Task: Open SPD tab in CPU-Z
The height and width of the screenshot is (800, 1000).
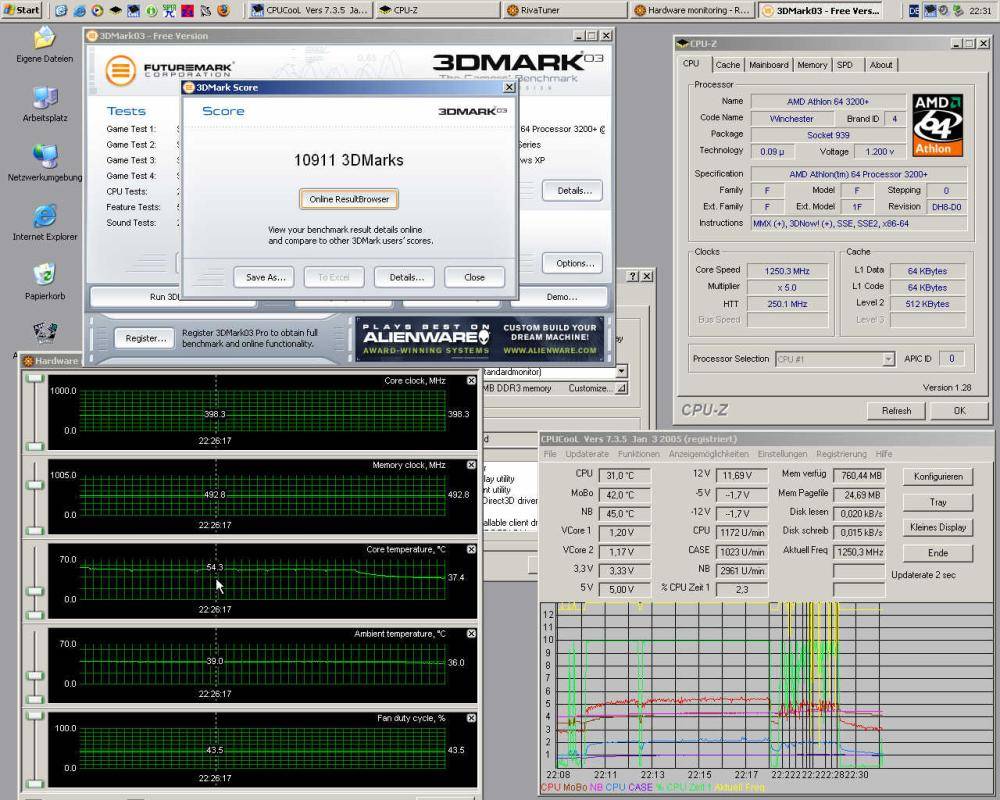Action: [x=845, y=64]
